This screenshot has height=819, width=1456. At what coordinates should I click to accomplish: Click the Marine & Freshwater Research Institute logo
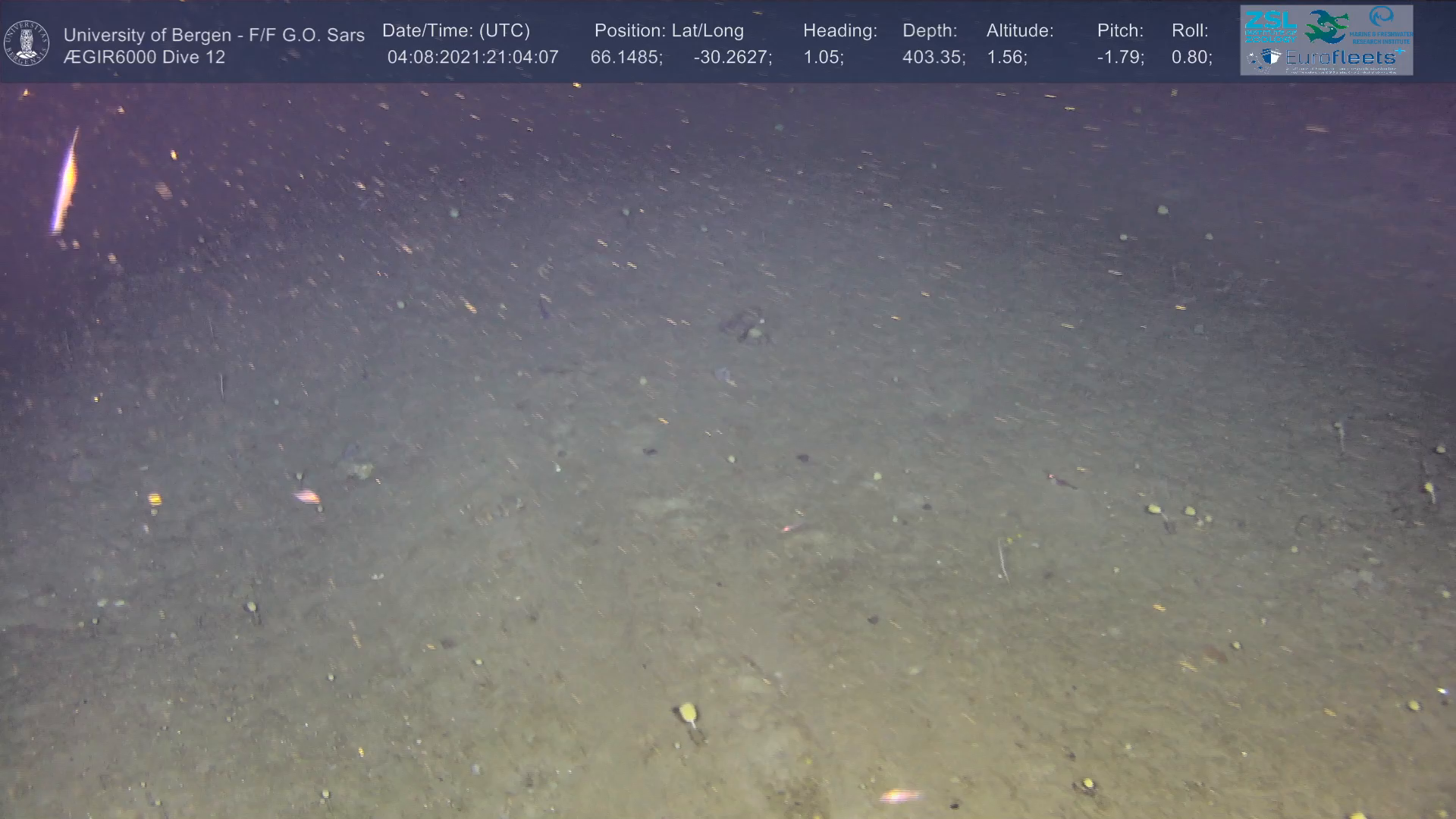[x=1381, y=24]
